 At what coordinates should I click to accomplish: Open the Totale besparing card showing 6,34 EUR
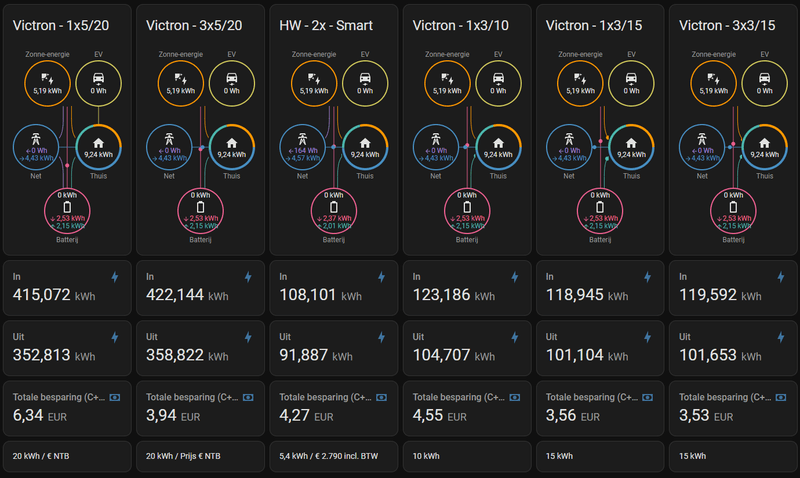(67, 408)
